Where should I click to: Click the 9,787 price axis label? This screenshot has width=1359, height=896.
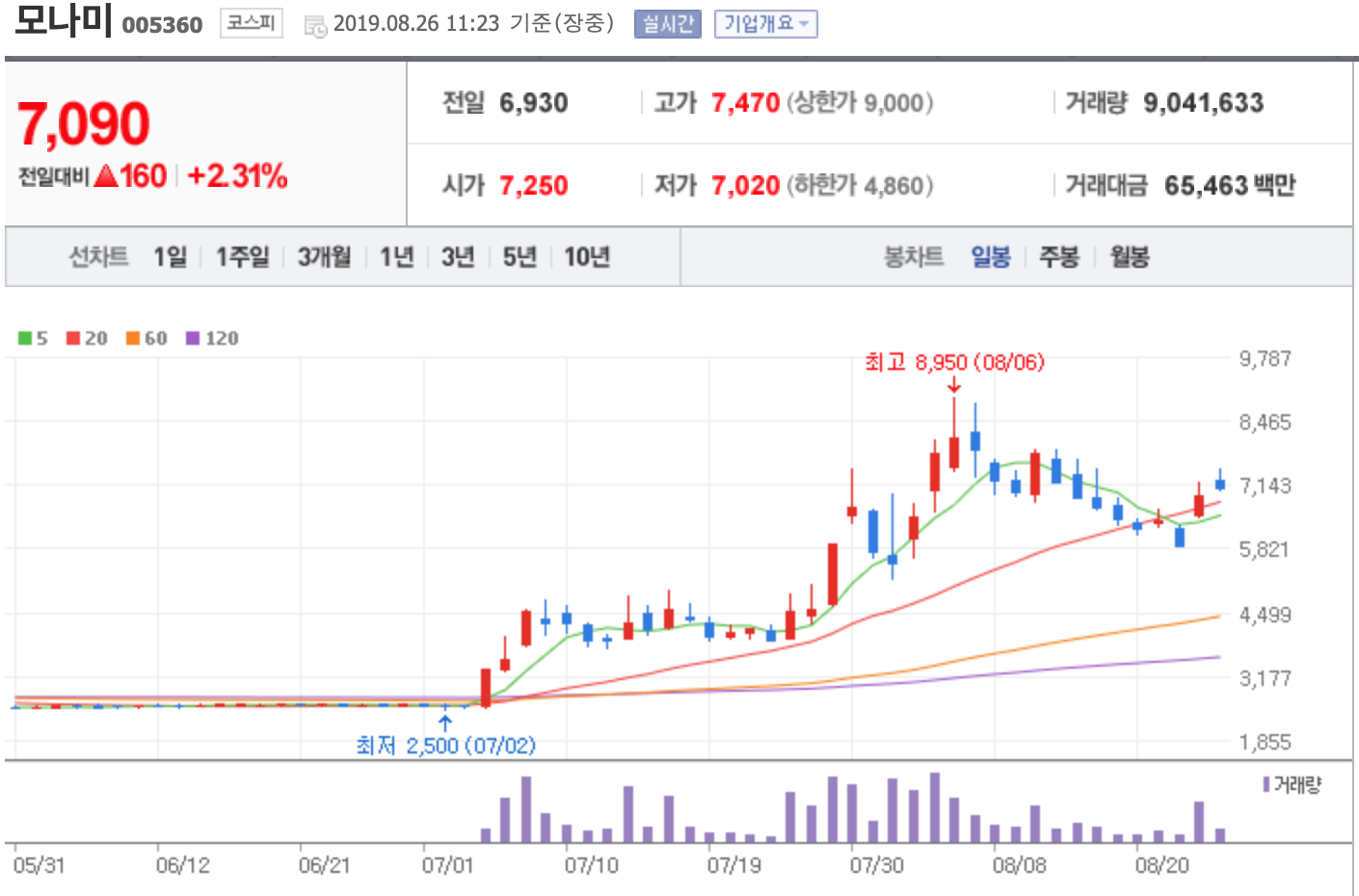point(1265,358)
